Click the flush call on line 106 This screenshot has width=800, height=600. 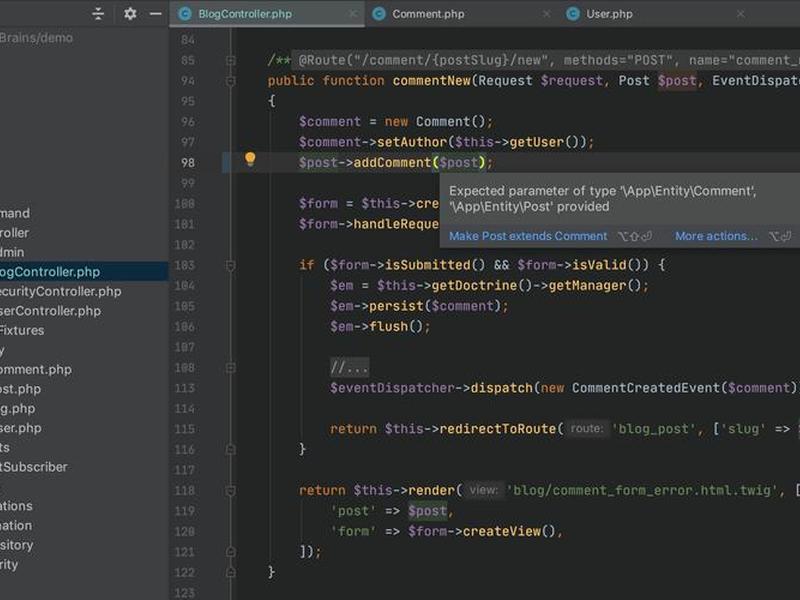point(388,326)
